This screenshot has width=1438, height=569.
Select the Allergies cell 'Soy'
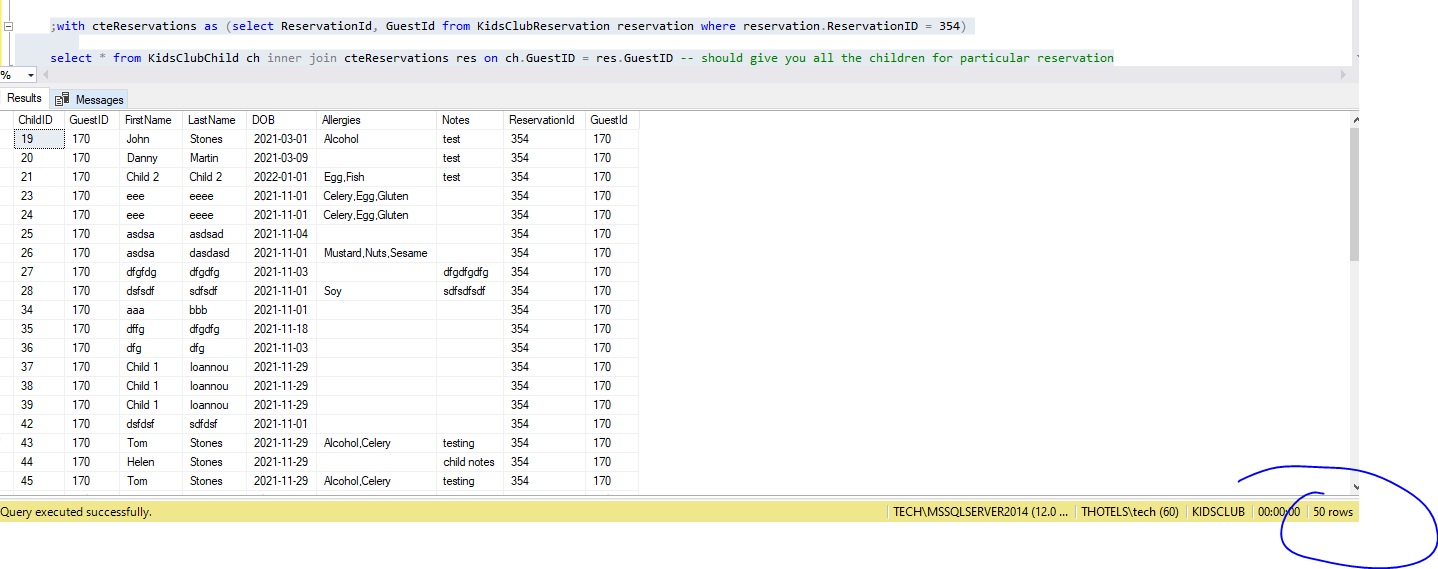pyautogui.click(x=377, y=291)
